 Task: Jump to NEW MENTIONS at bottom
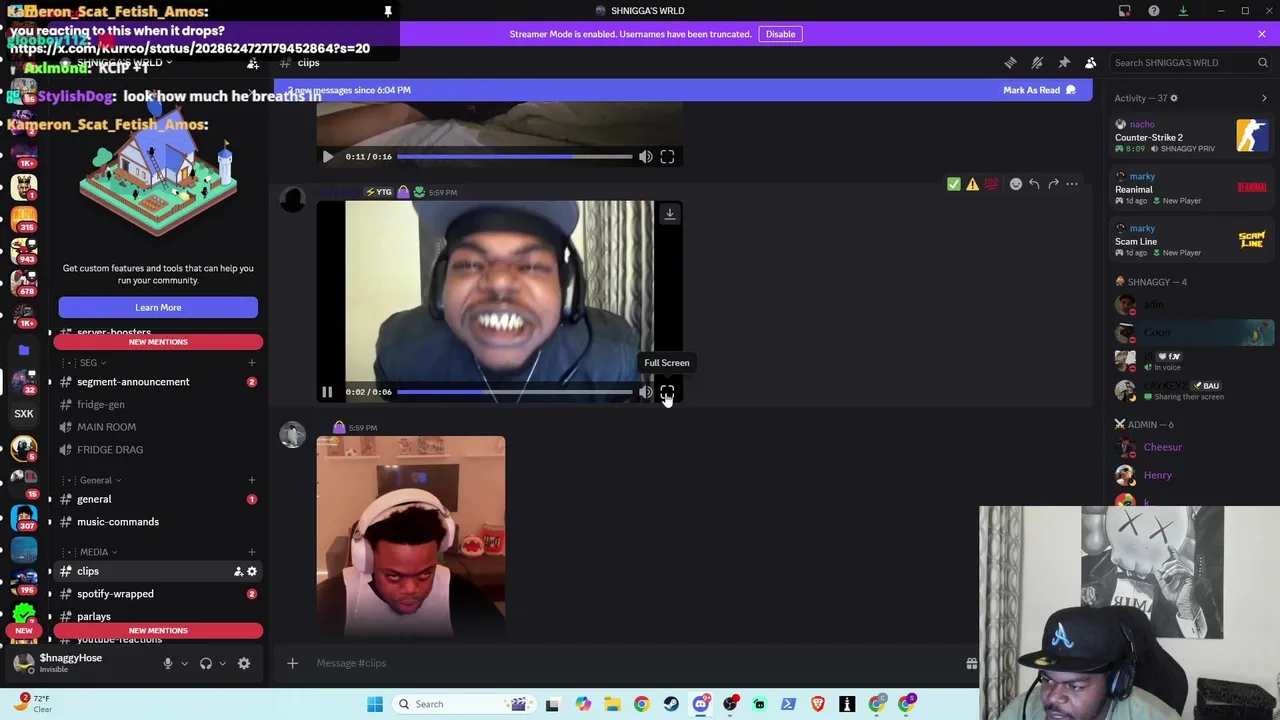pyautogui.click(x=158, y=631)
